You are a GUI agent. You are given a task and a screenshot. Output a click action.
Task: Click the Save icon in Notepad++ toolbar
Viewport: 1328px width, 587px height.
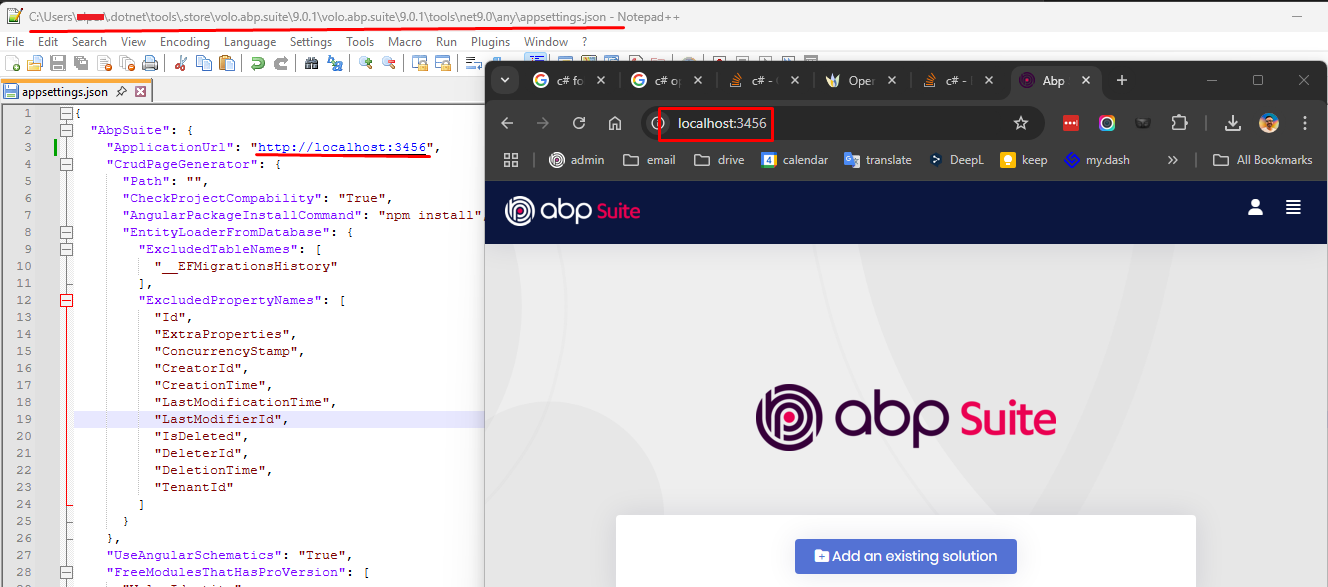pos(57,63)
